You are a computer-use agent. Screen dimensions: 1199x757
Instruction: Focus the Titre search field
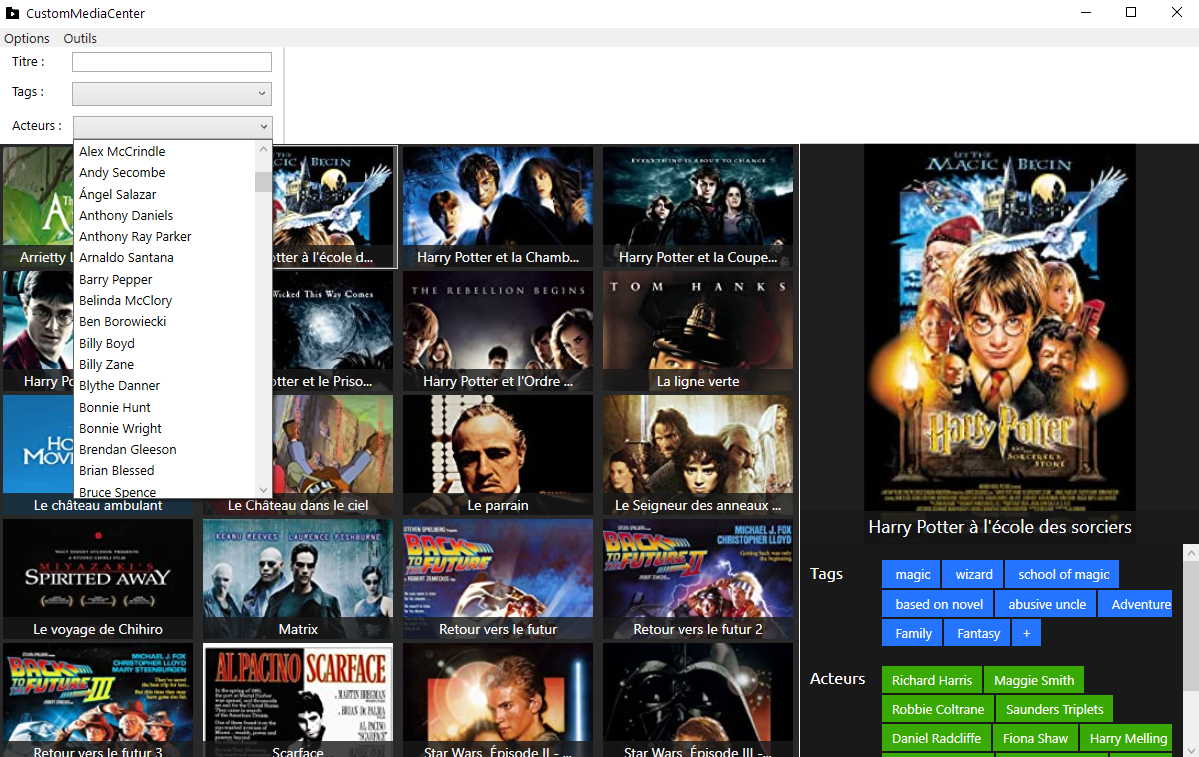coord(172,62)
